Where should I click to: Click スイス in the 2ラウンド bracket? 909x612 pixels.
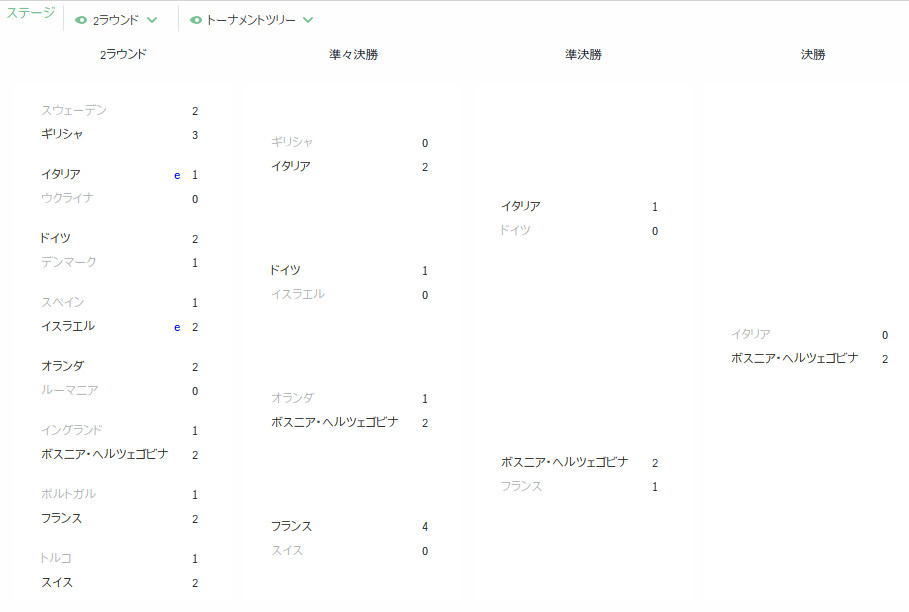click(x=57, y=582)
